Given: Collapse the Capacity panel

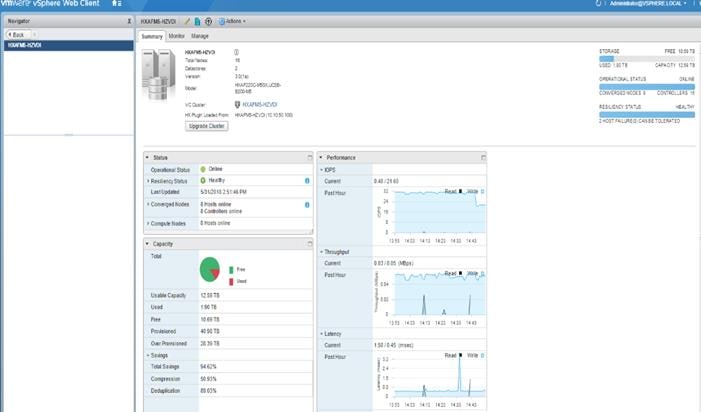Looking at the screenshot, I should point(148,244).
